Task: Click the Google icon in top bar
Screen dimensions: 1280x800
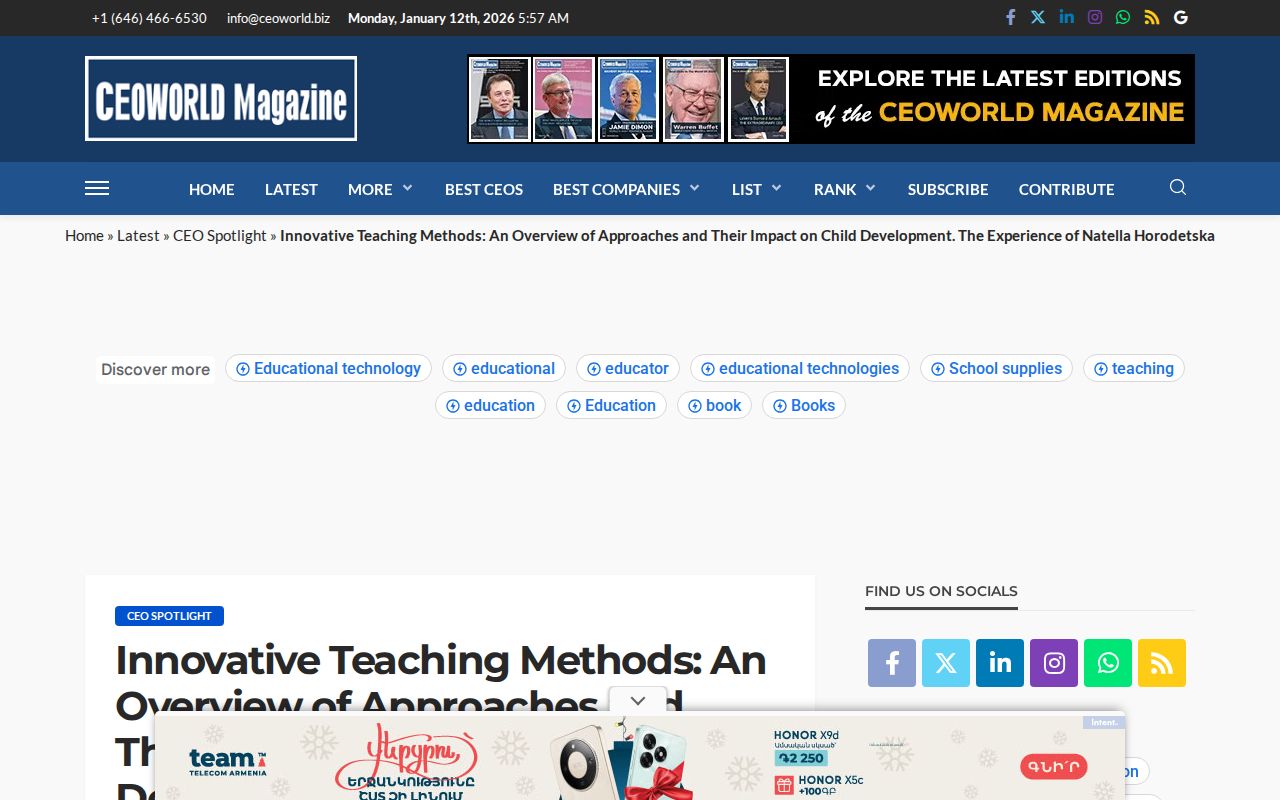Action: (1180, 17)
